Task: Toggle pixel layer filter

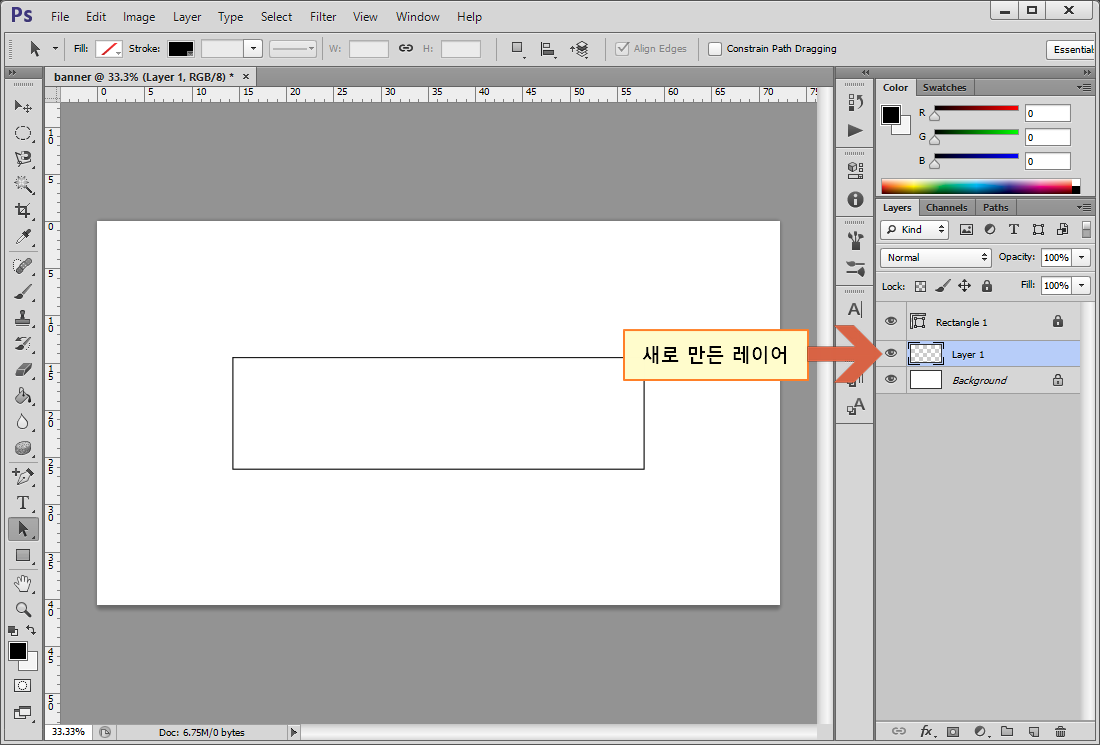Action: [966, 229]
